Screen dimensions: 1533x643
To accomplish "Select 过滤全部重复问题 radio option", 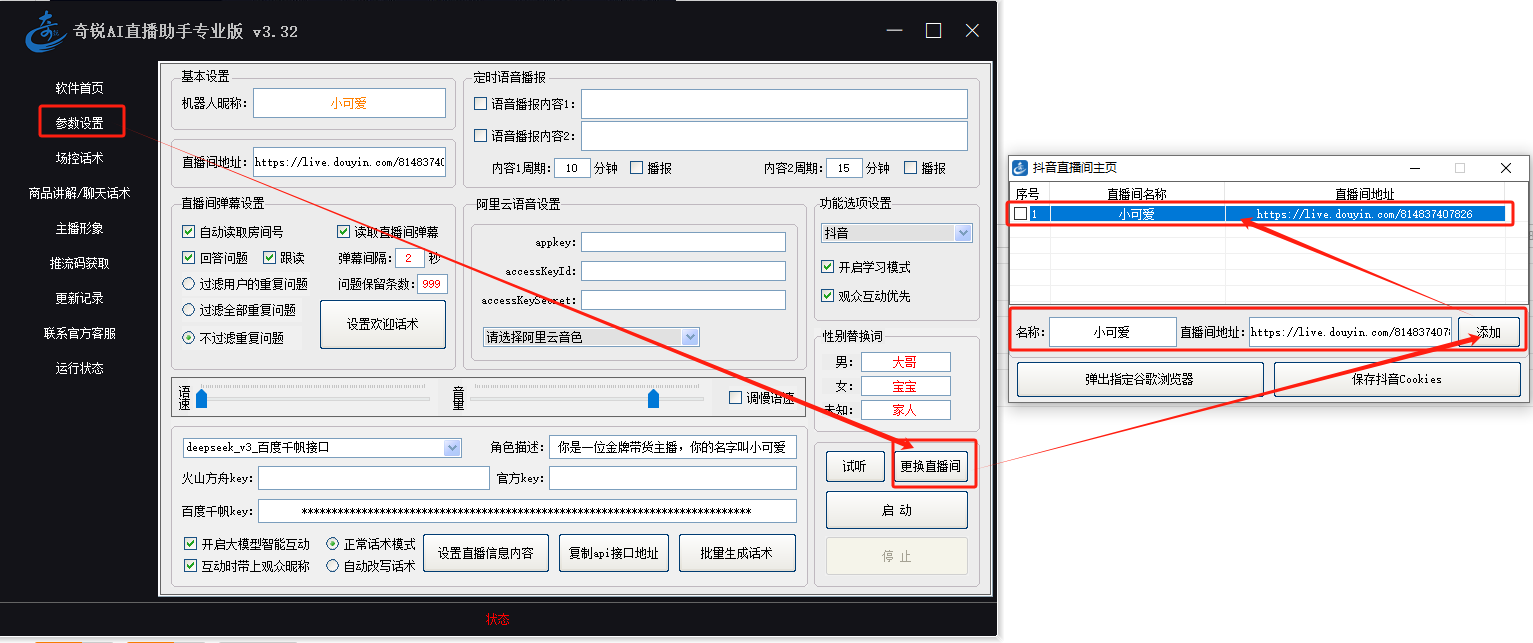I will [x=188, y=310].
